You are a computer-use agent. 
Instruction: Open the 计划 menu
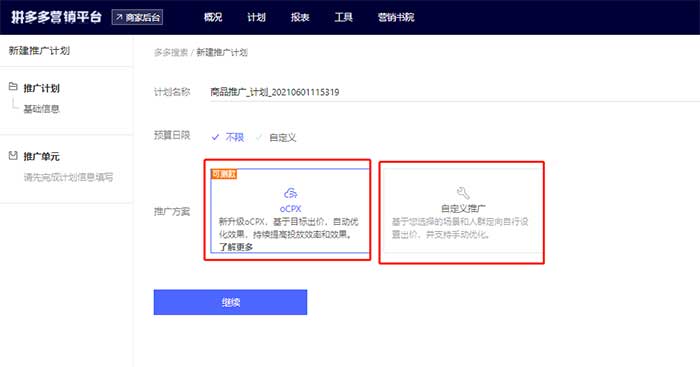(x=256, y=17)
